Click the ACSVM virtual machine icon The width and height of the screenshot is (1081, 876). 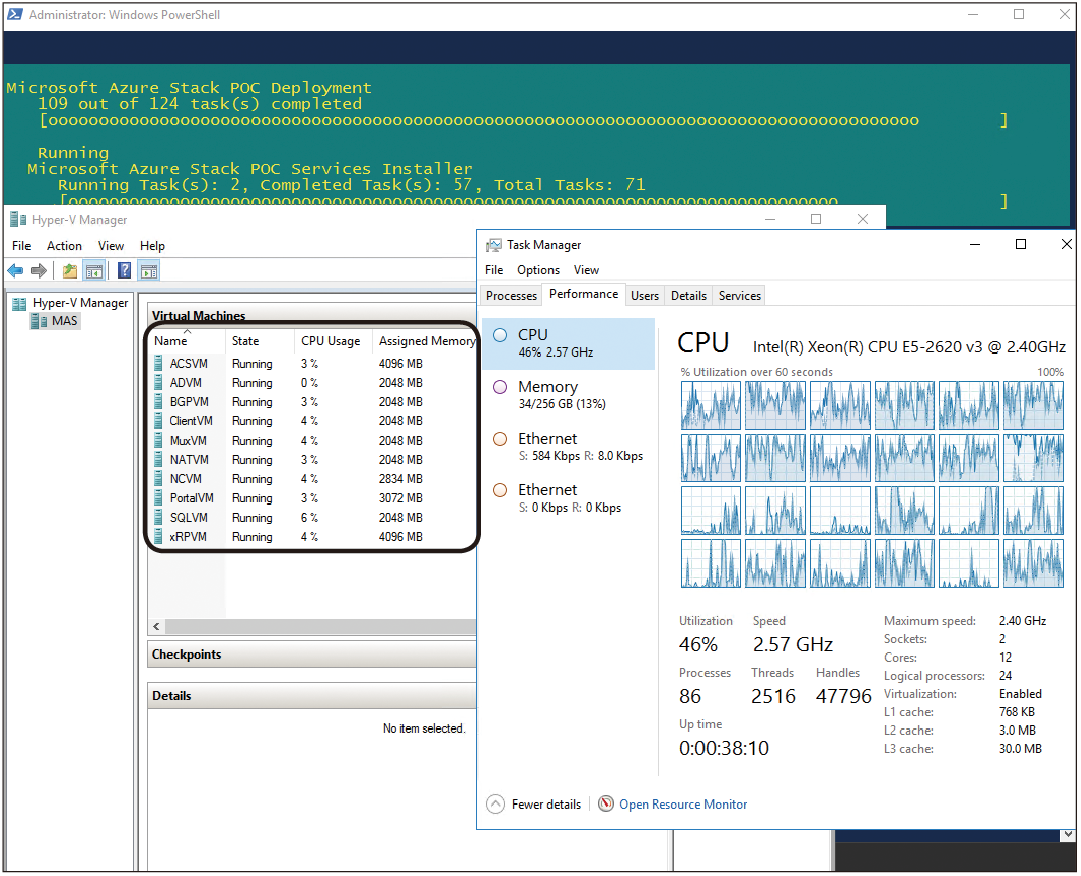pos(159,364)
